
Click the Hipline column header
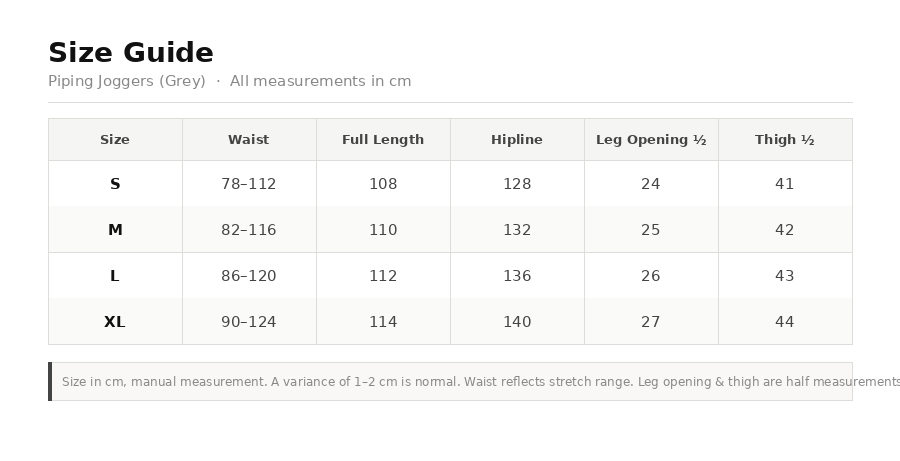tap(517, 140)
